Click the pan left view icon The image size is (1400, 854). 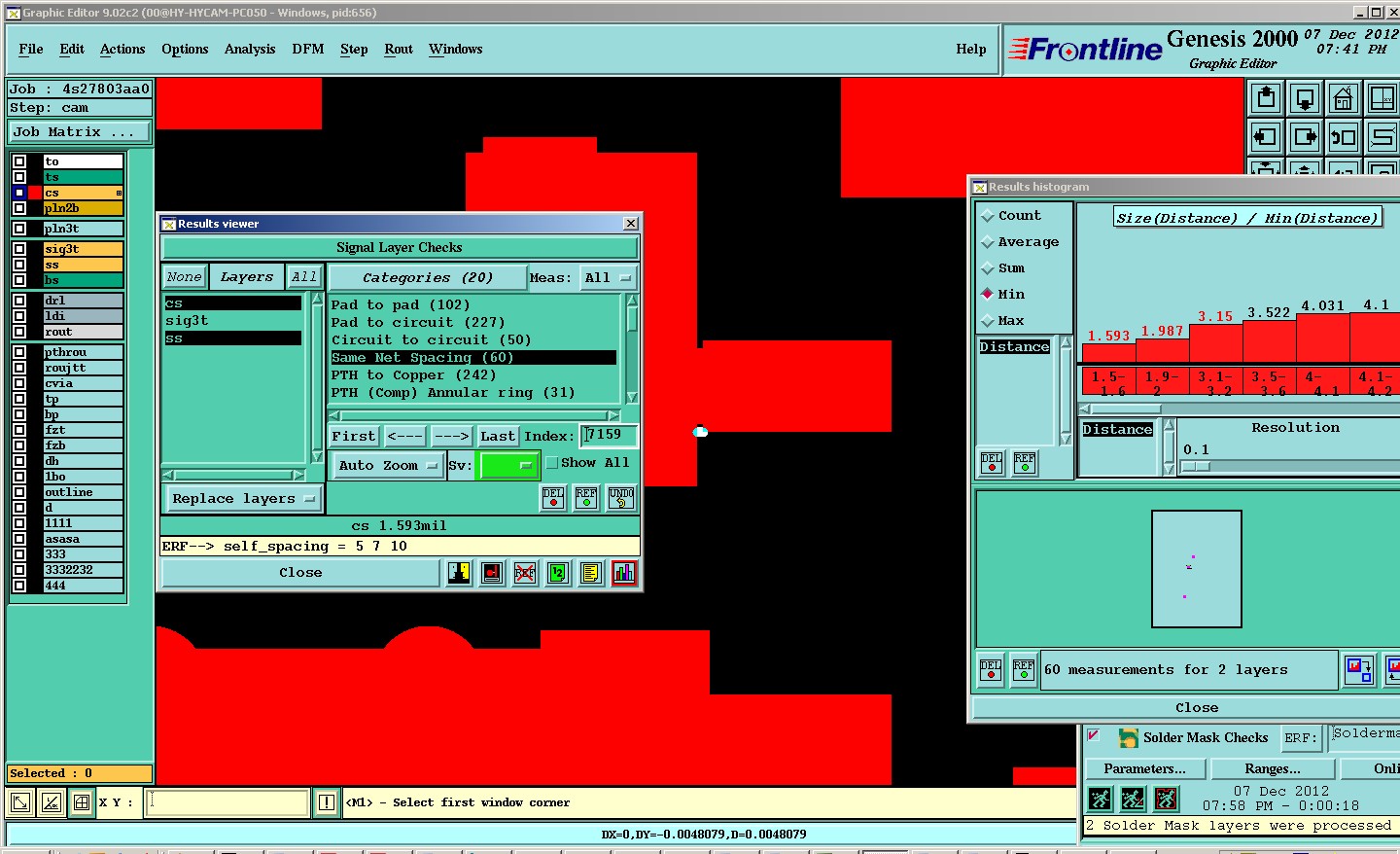pyautogui.click(x=1266, y=137)
